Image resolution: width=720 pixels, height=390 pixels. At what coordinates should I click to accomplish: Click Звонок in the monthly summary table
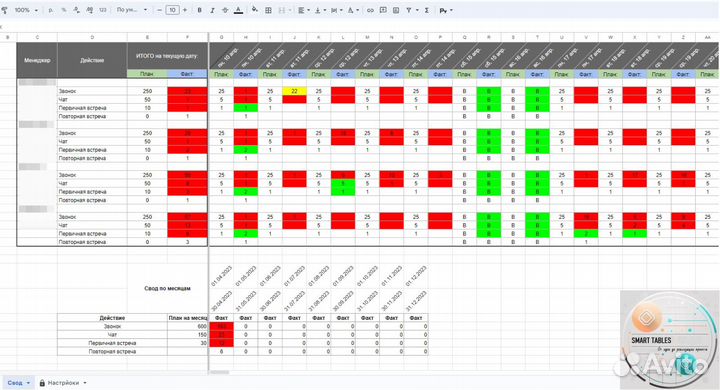pos(112,326)
